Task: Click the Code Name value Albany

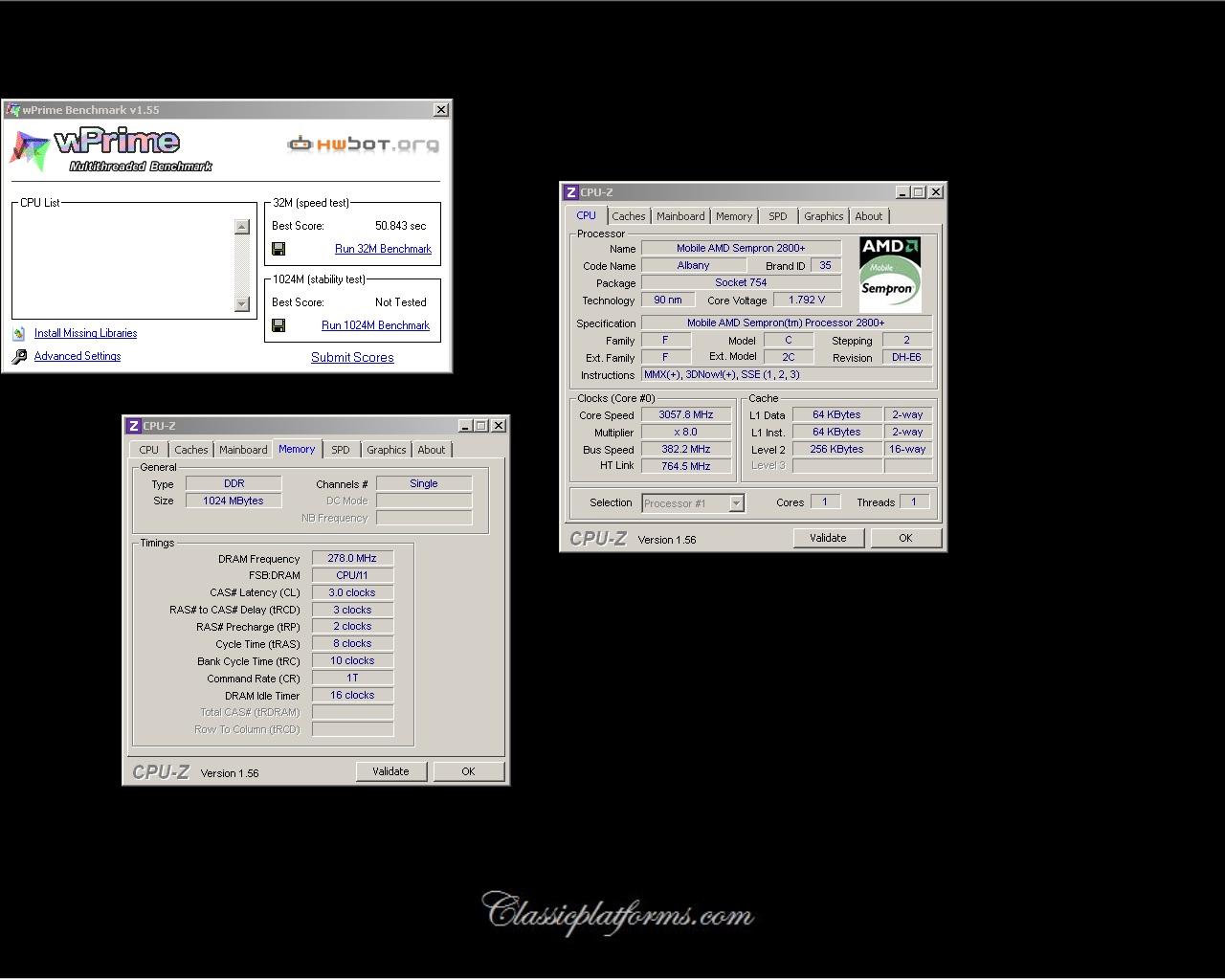Action: pyautogui.click(x=694, y=266)
